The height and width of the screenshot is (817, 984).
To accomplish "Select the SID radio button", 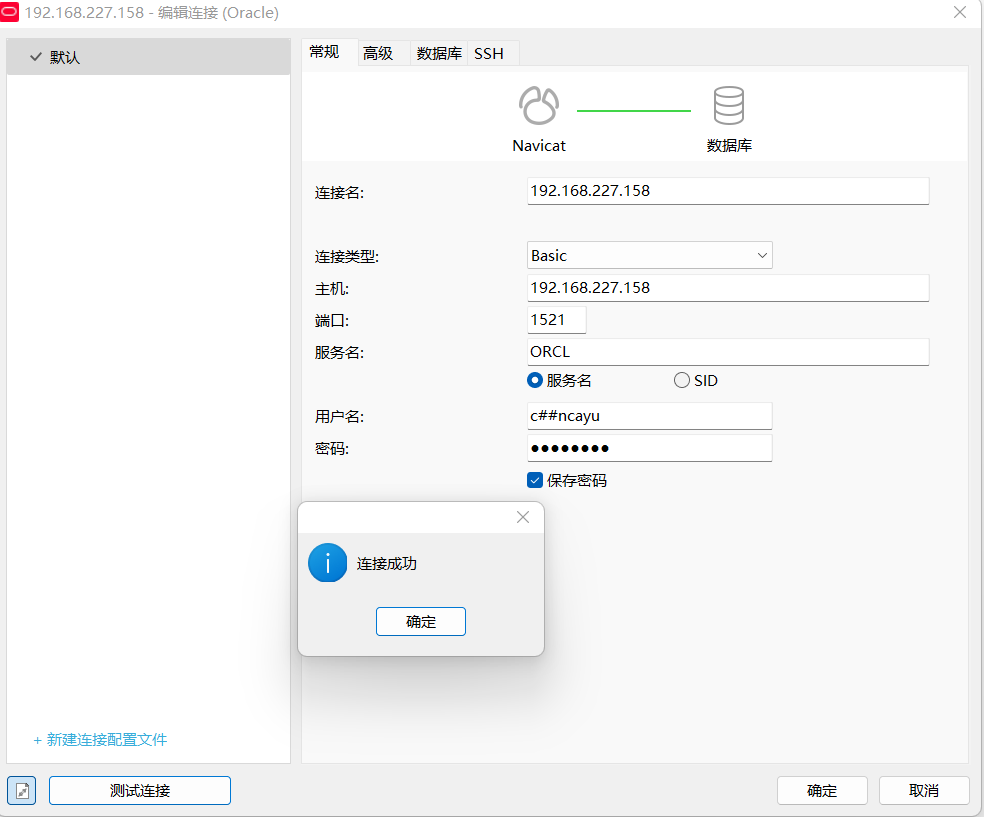I will point(681,380).
